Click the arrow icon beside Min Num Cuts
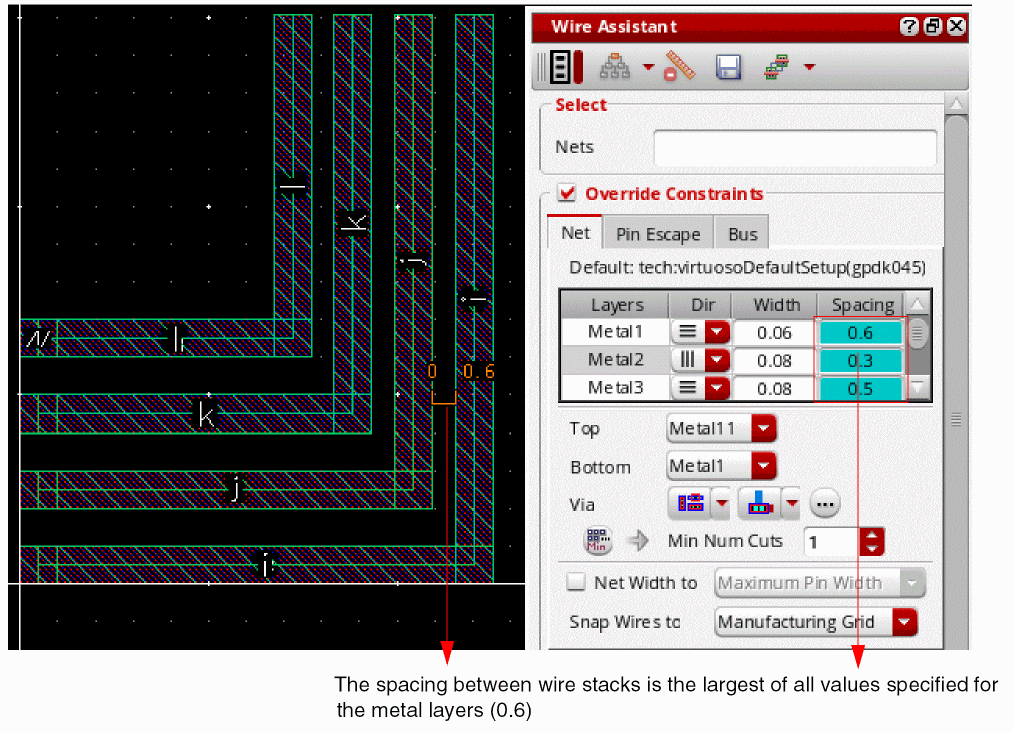Image resolution: width=1013 pixels, height=732 pixels. [x=639, y=540]
